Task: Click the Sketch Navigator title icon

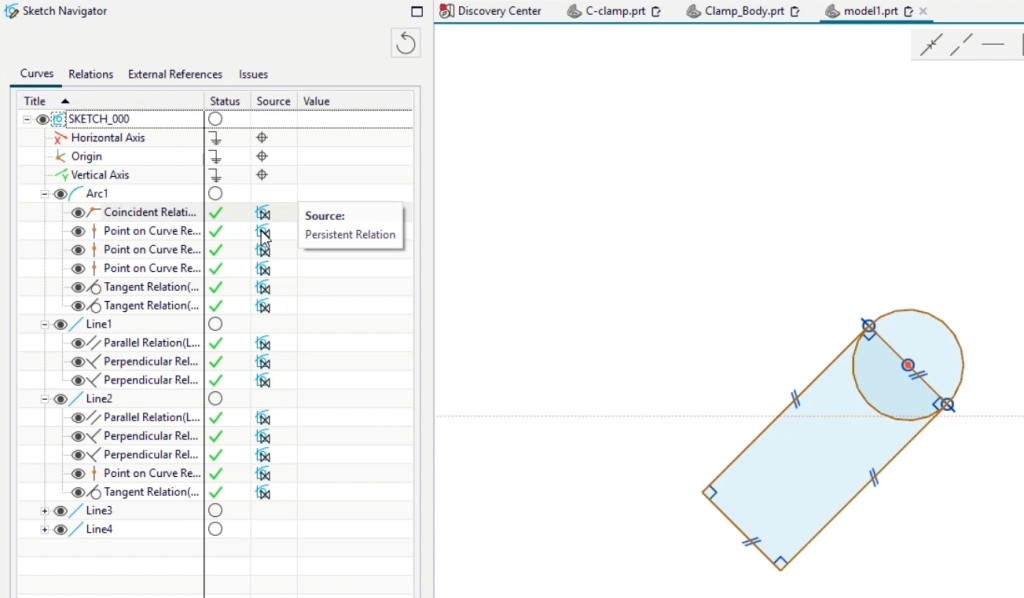Action: pos(11,11)
